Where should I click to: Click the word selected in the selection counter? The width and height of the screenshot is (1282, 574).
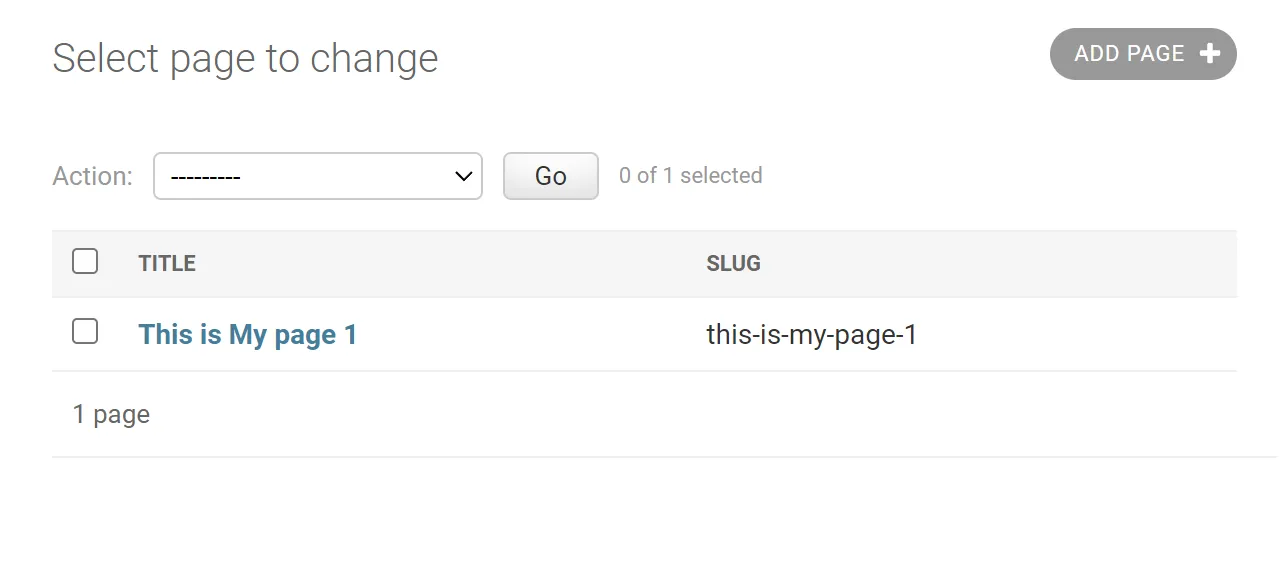click(x=721, y=176)
